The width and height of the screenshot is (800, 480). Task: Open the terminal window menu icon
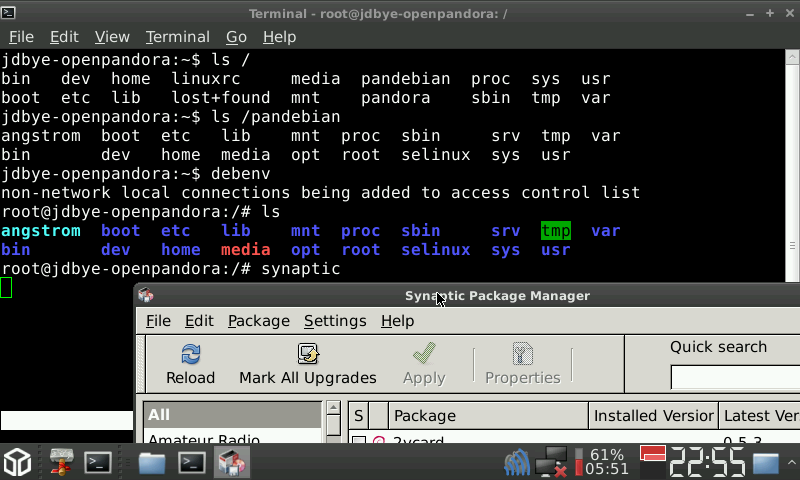pos(11,14)
